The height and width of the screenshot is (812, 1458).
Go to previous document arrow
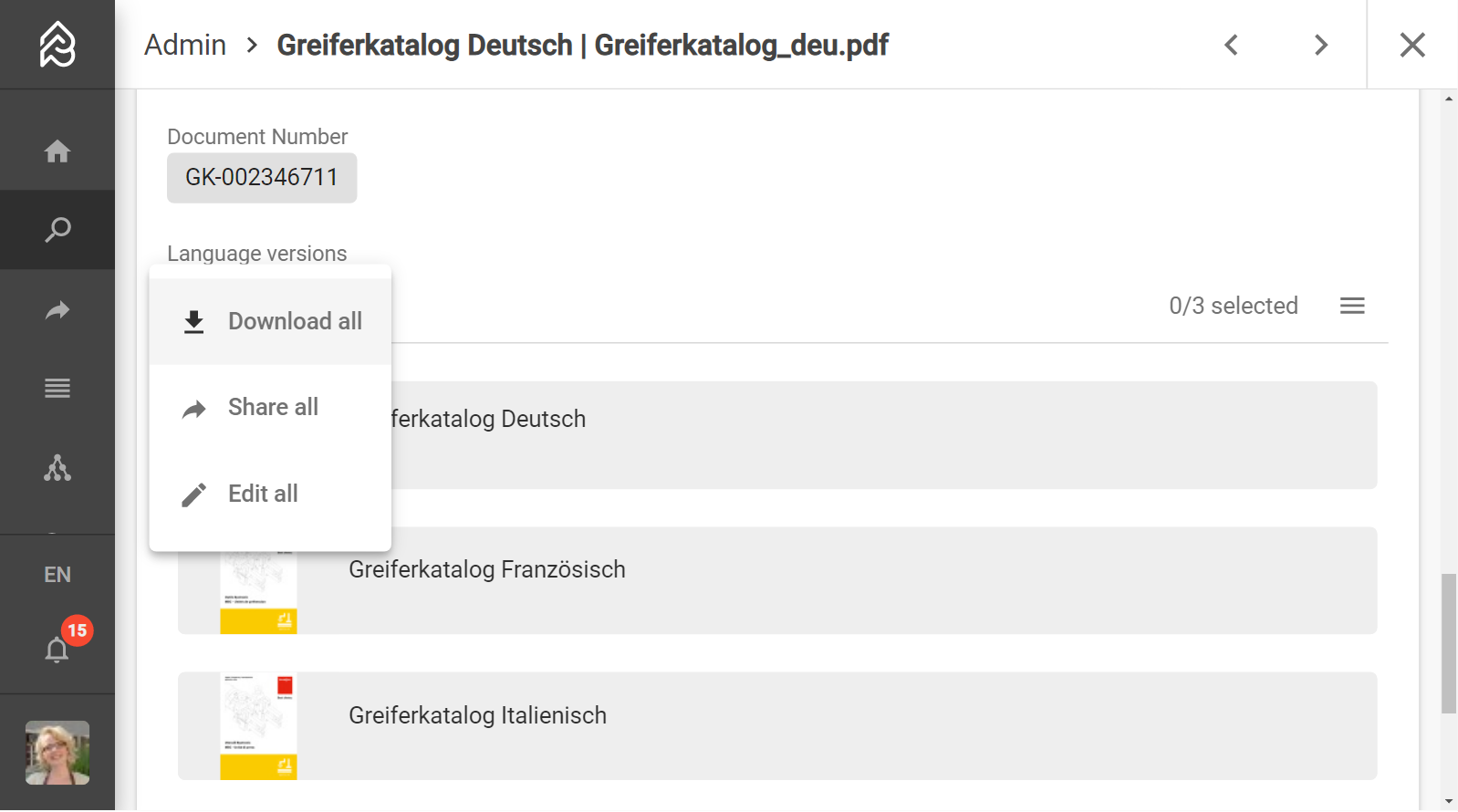click(1232, 45)
